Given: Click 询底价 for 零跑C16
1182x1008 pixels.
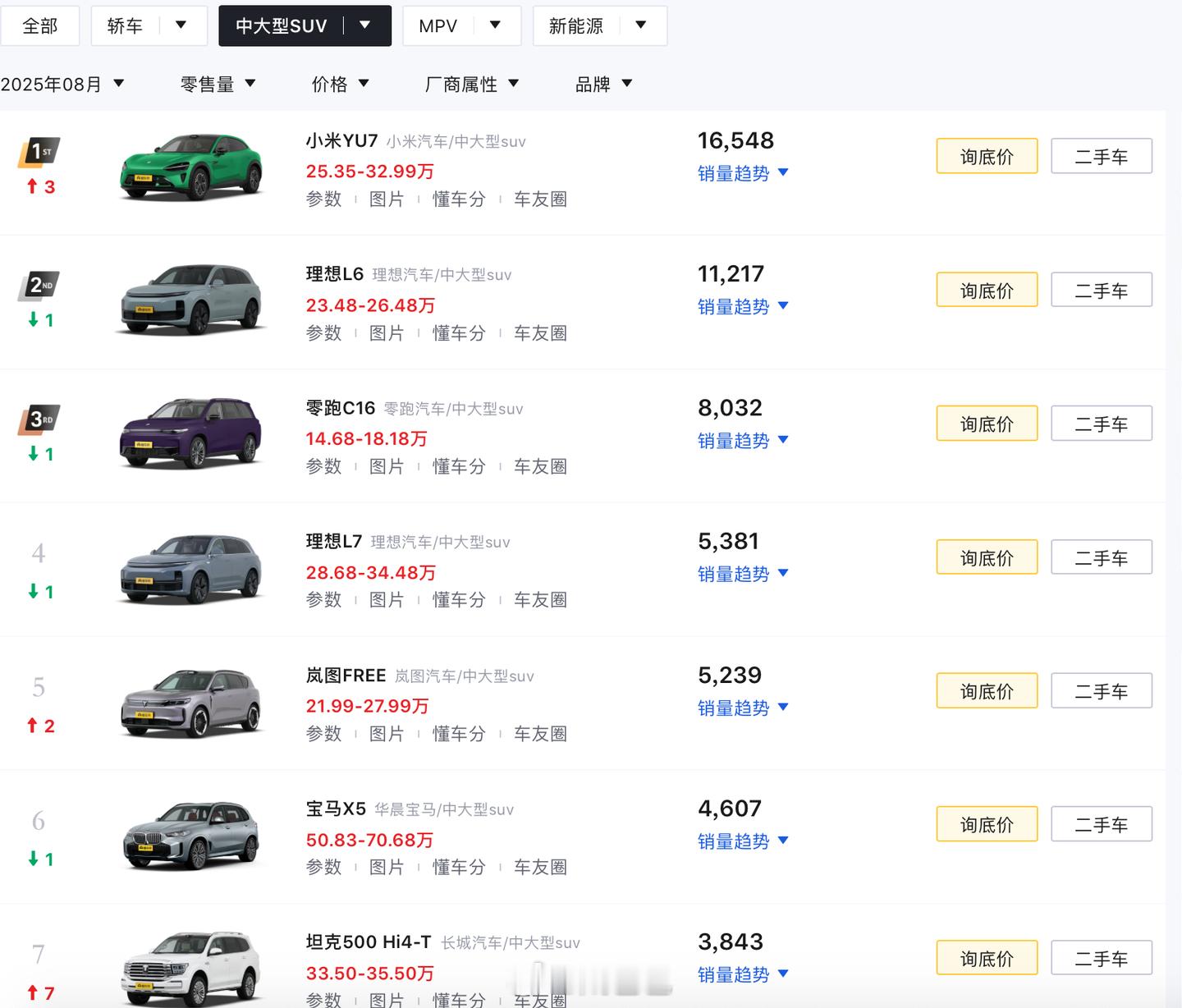Looking at the screenshot, I should coord(987,424).
